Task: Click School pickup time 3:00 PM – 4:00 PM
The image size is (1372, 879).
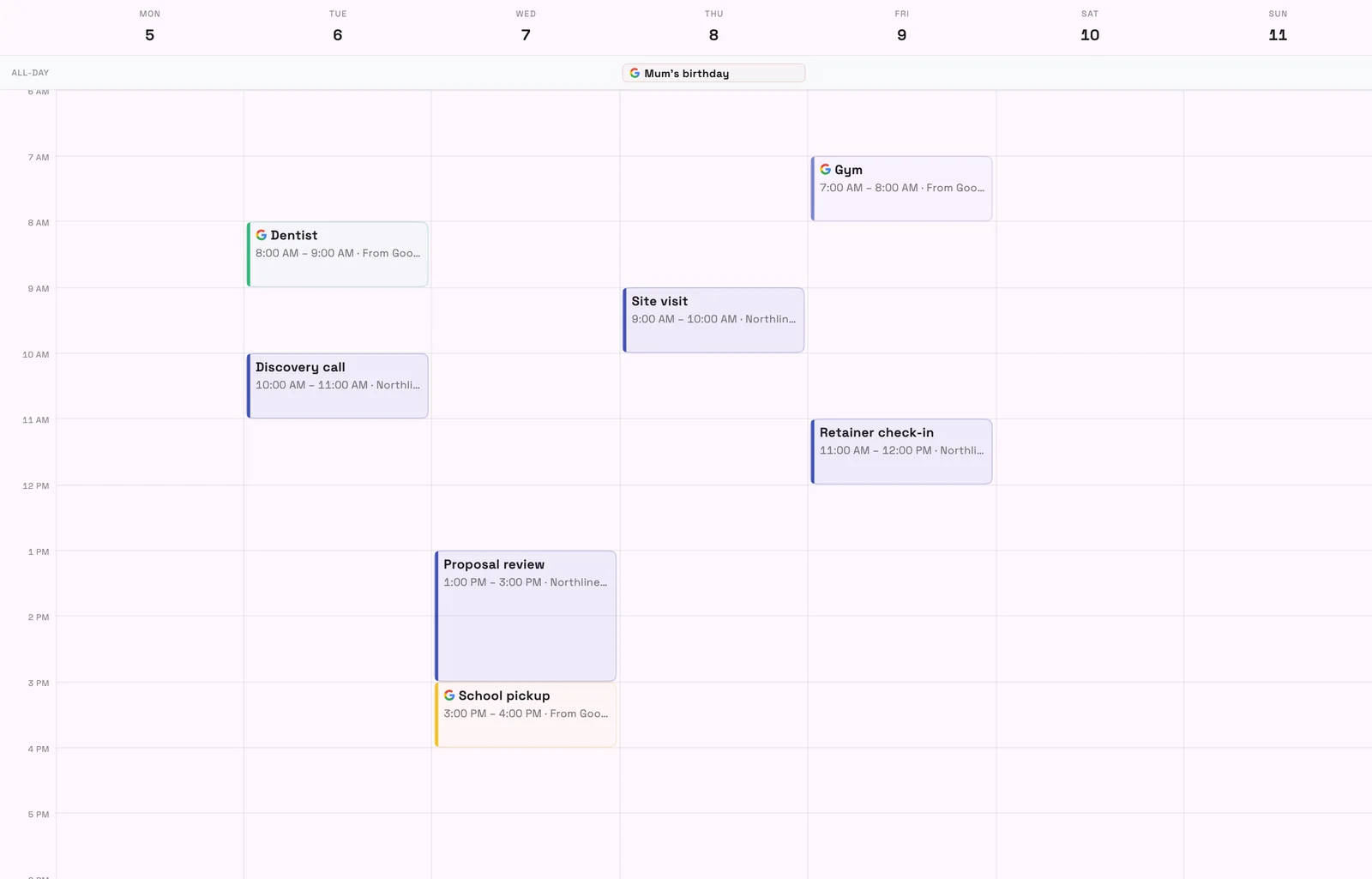Action: point(492,713)
